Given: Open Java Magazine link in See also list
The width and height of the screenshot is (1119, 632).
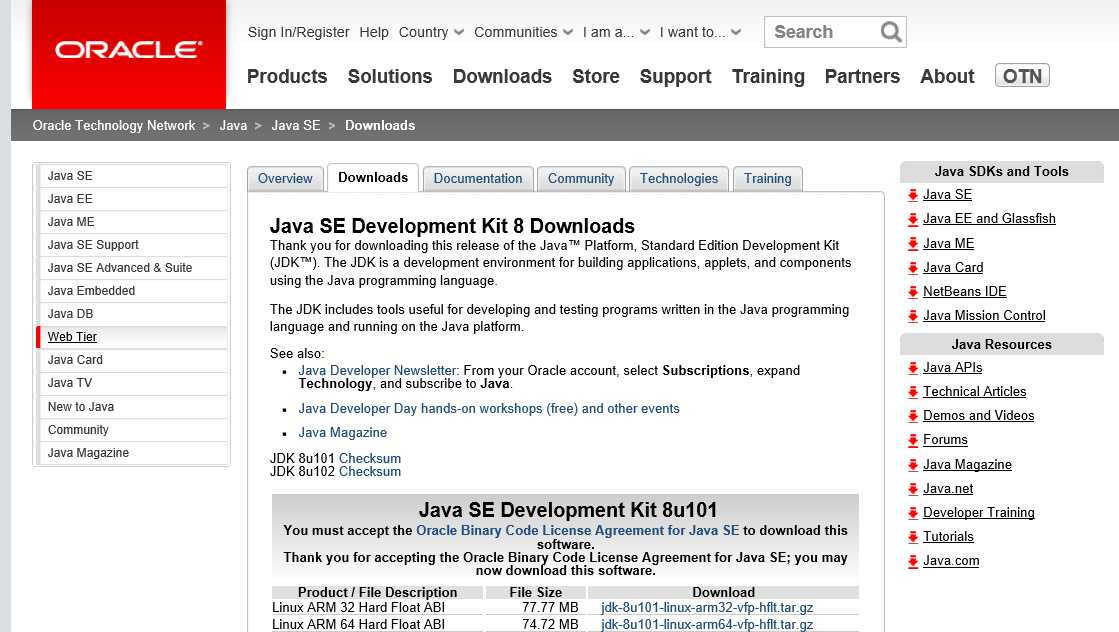Looking at the screenshot, I should pos(343,432).
